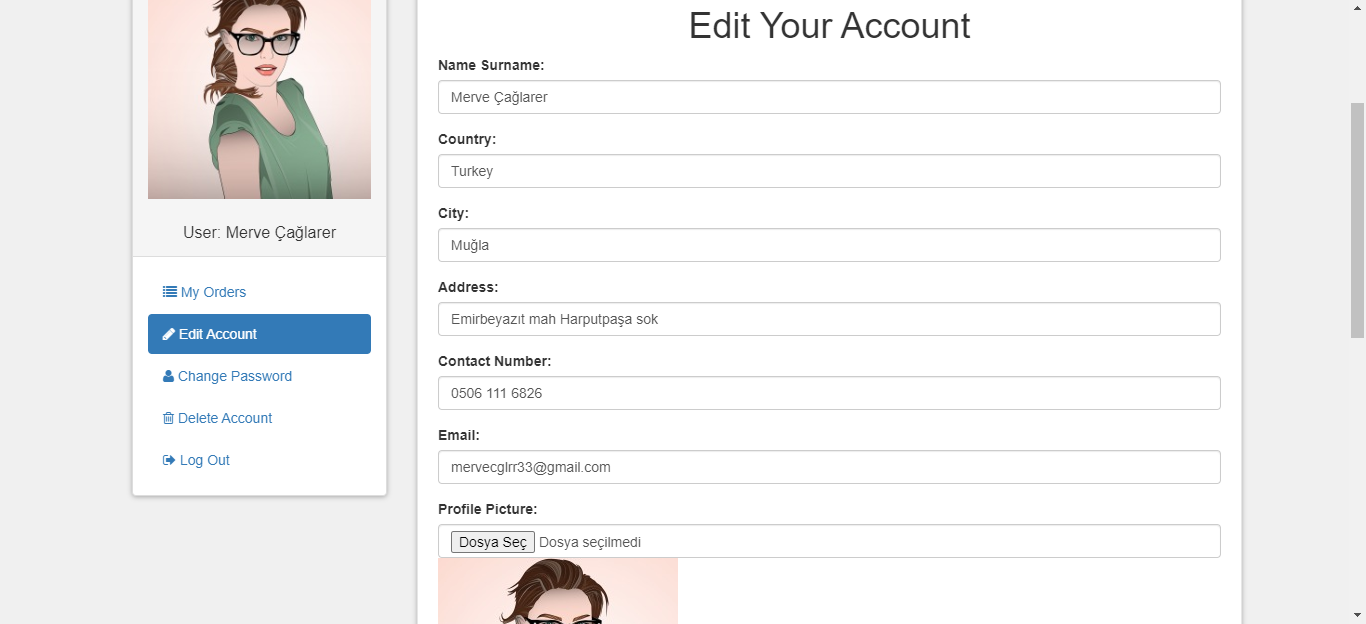Click the highlighted Edit Account sidebar entry
The height and width of the screenshot is (624, 1366).
tap(259, 333)
